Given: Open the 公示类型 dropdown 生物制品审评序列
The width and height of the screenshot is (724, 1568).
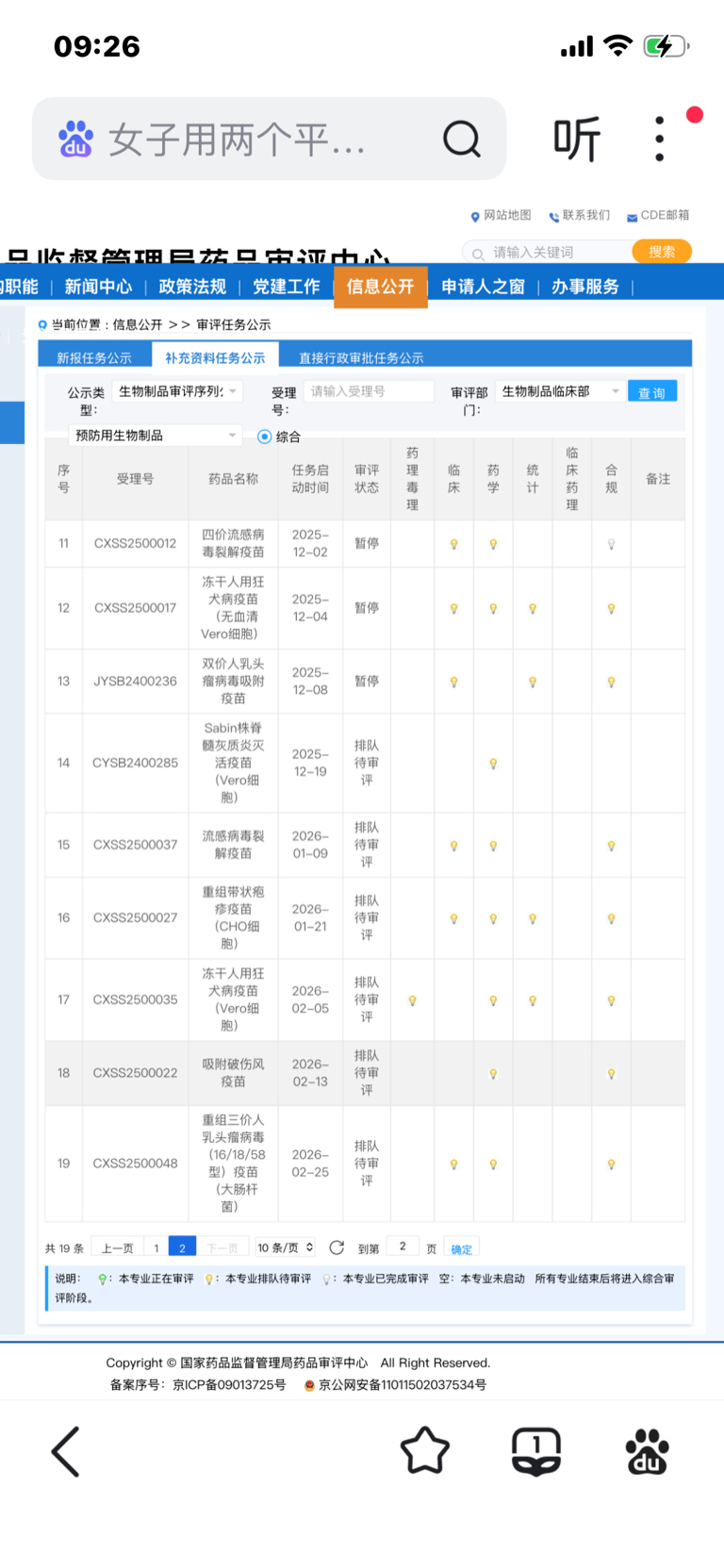Looking at the screenshot, I should point(177,391).
